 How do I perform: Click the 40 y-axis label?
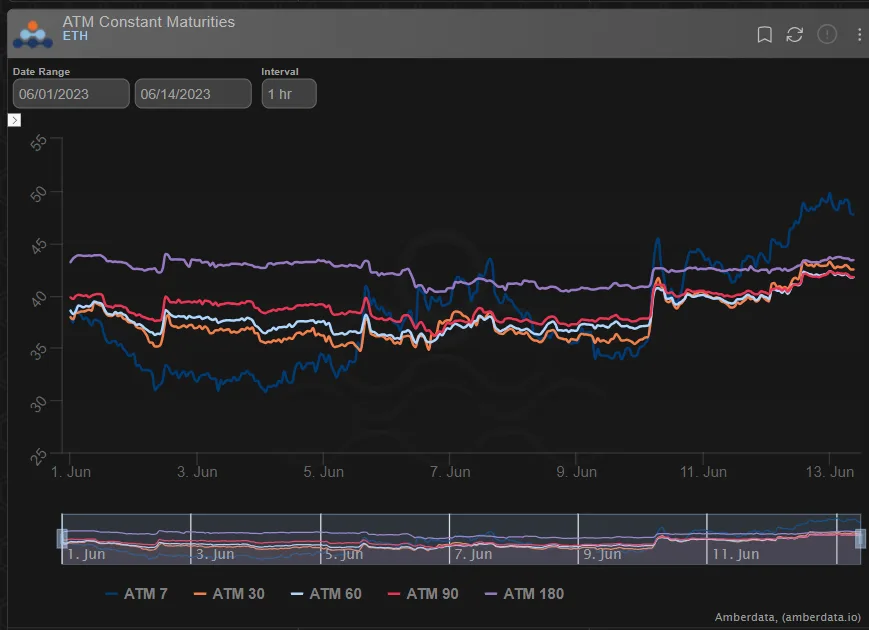tap(38, 299)
